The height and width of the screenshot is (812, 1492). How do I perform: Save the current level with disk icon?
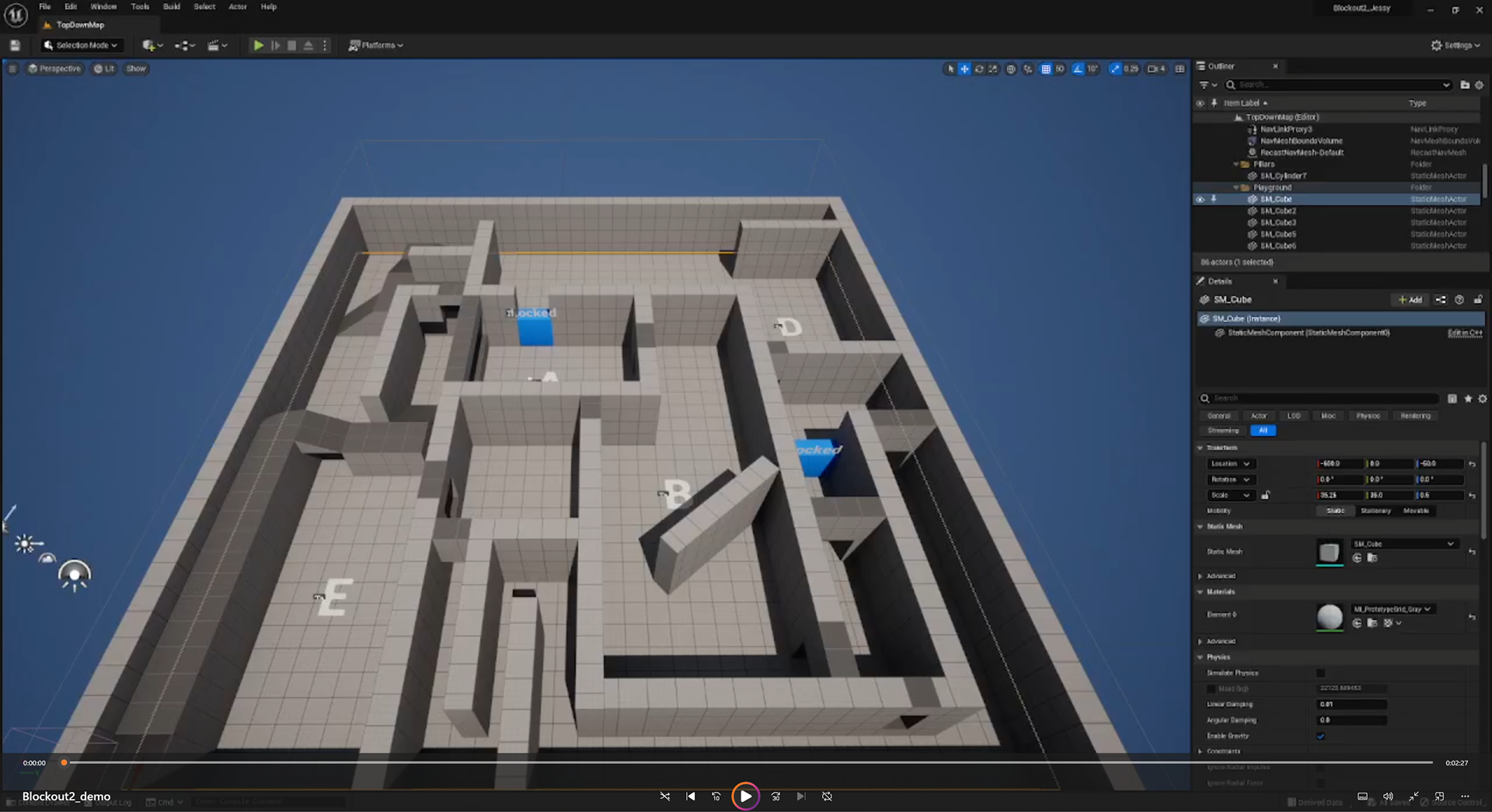click(x=15, y=45)
